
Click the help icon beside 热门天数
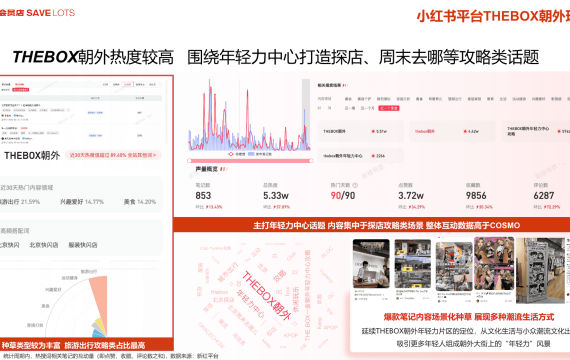pos(355,185)
